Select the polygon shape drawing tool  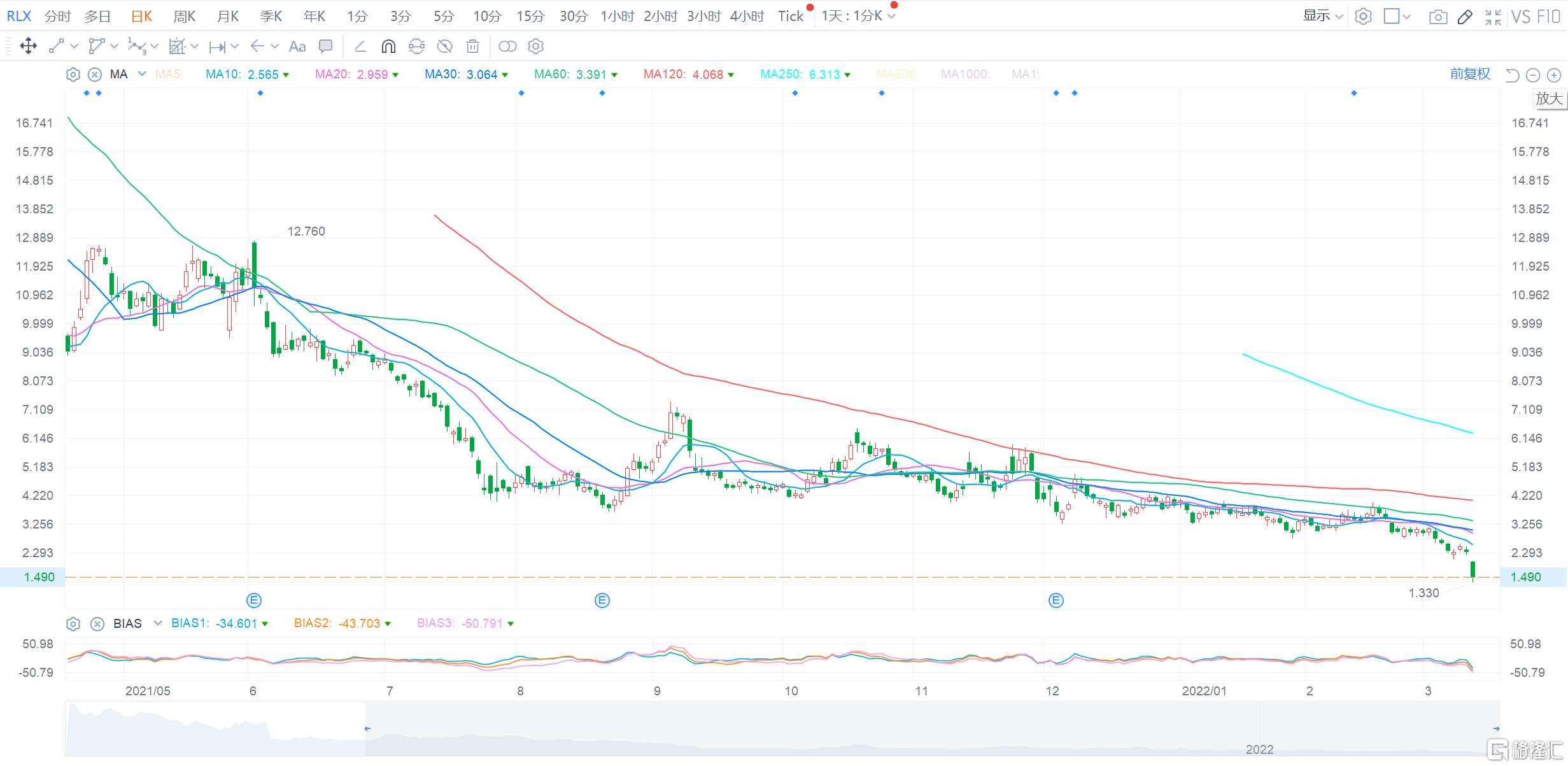[96, 46]
